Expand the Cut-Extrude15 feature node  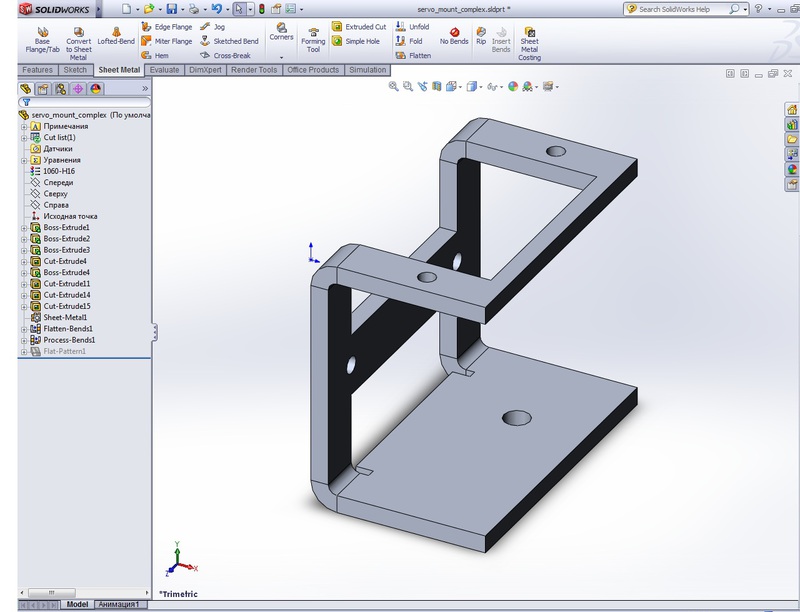(x=23, y=307)
